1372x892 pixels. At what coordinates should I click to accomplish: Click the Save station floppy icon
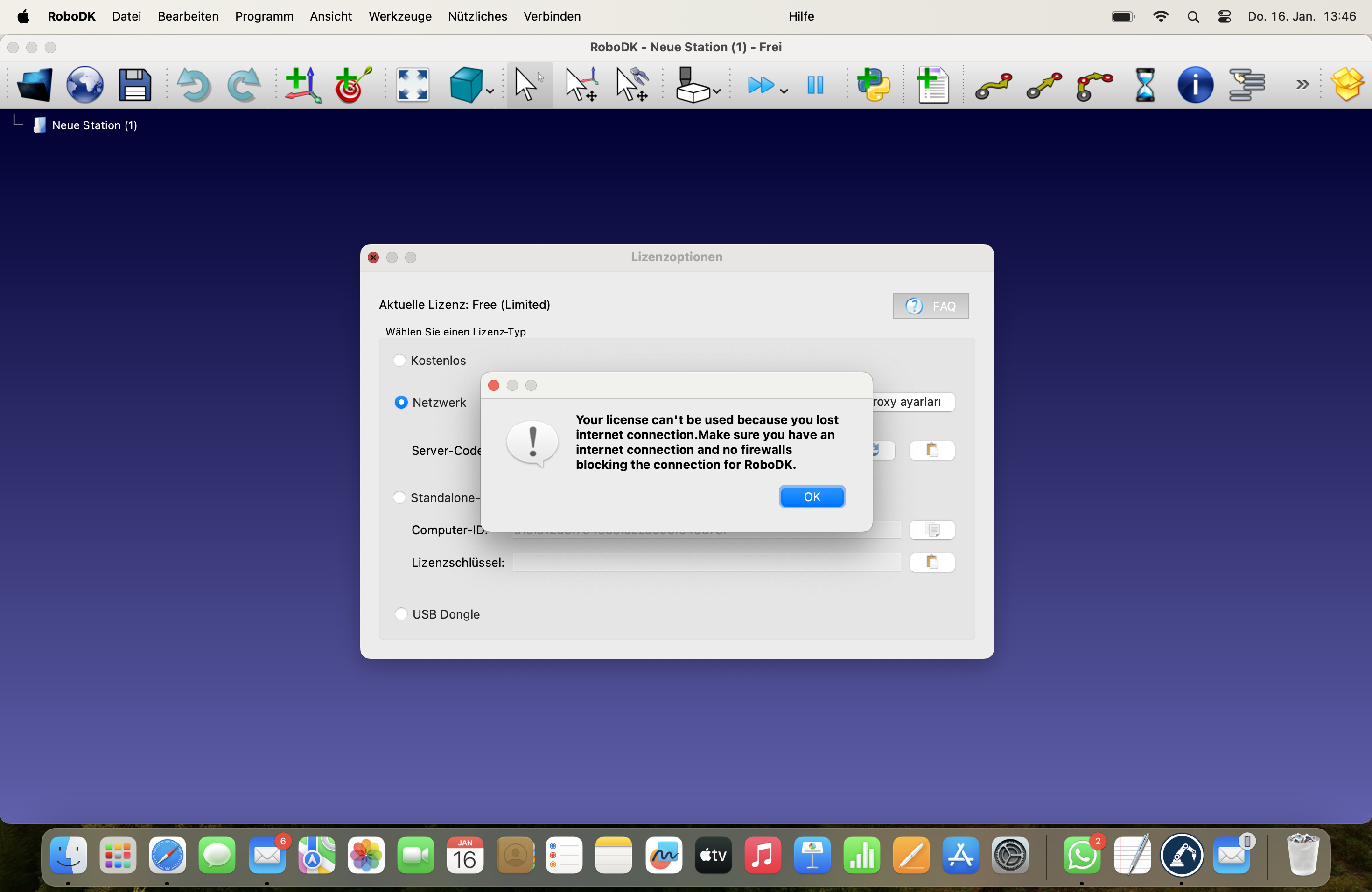[x=135, y=85]
